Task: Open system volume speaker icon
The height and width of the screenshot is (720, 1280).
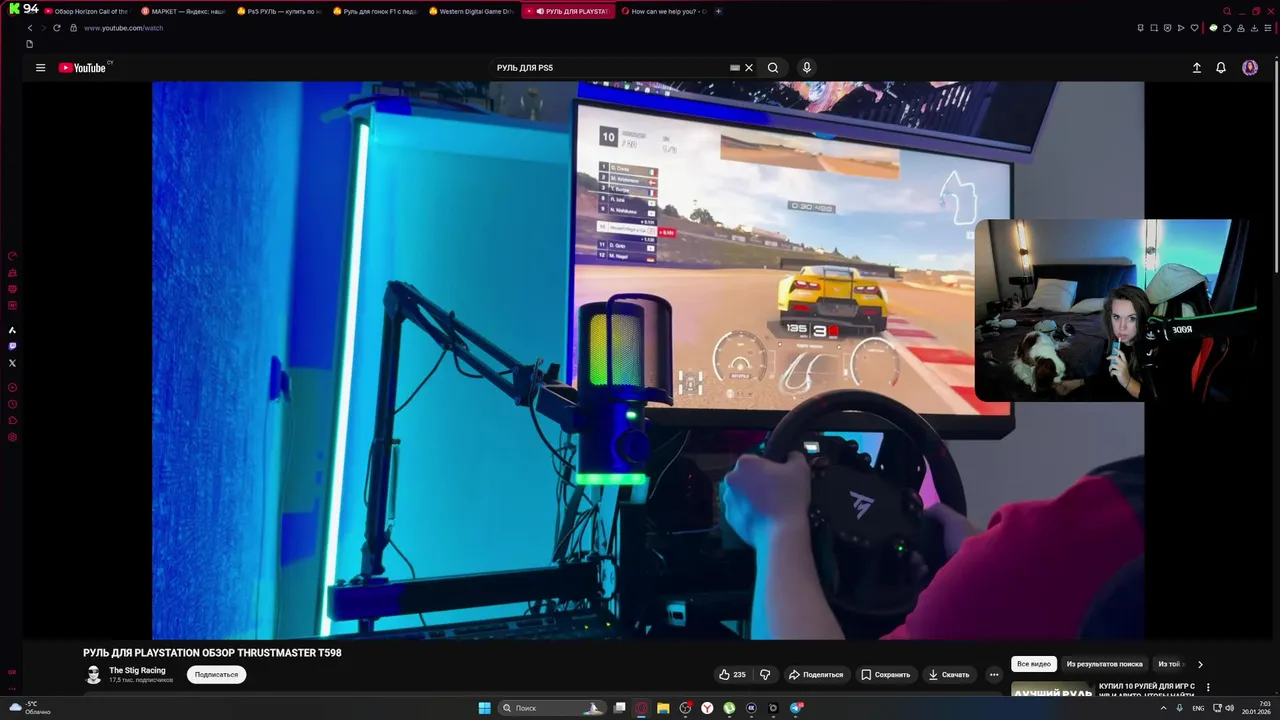Action: [x=1229, y=708]
